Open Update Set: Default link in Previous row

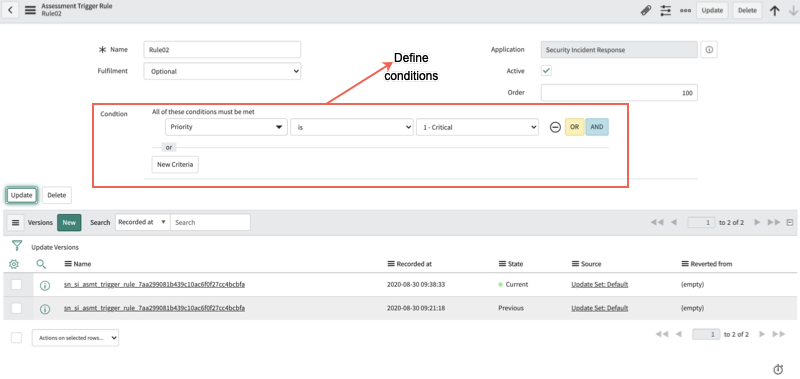(599, 308)
